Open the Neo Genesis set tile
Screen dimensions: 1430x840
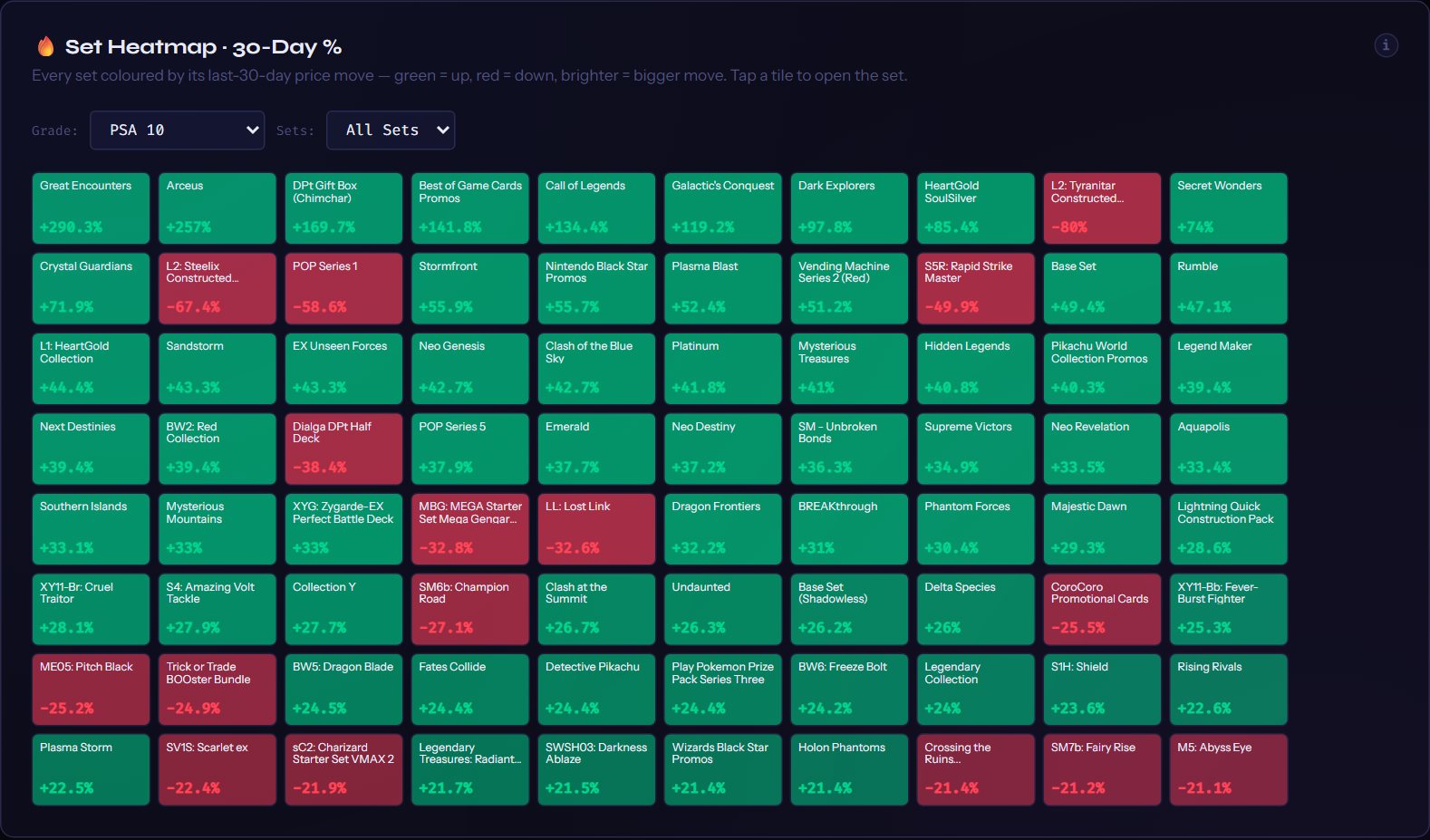[x=470, y=369]
